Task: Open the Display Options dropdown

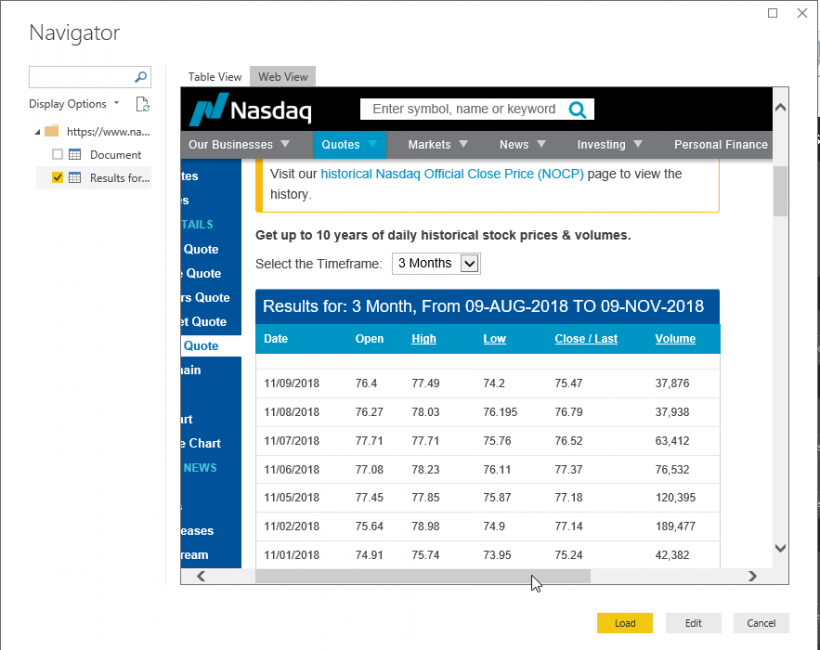Action: pyautogui.click(x=74, y=104)
